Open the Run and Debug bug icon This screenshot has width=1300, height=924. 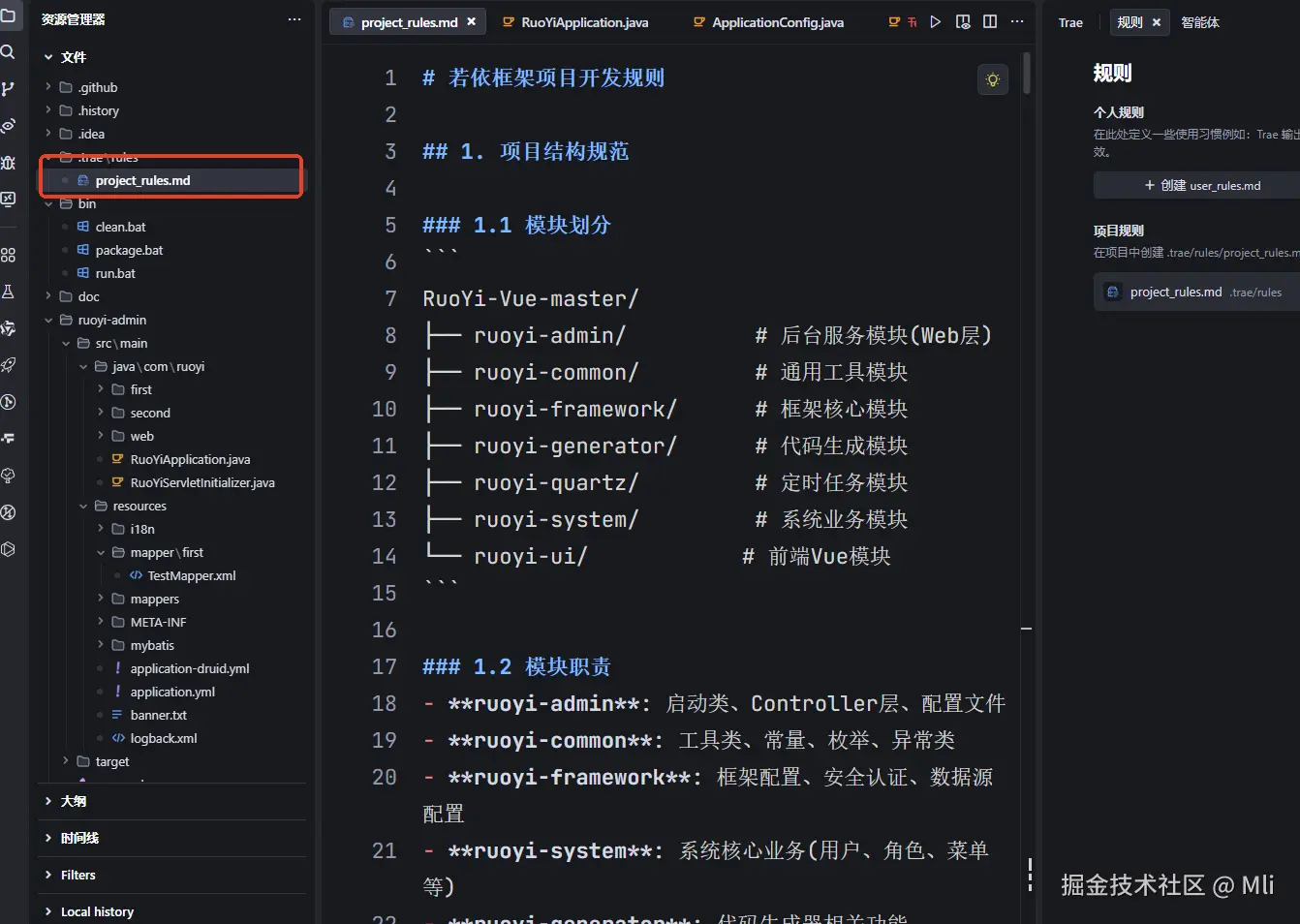tap(8, 163)
